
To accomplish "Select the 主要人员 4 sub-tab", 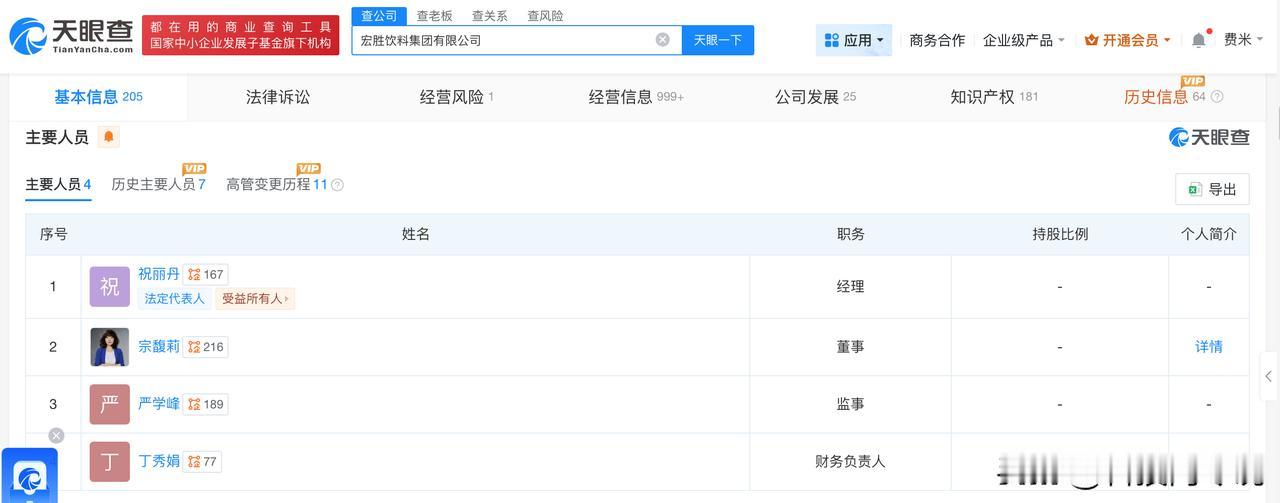I will [x=58, y=185].
